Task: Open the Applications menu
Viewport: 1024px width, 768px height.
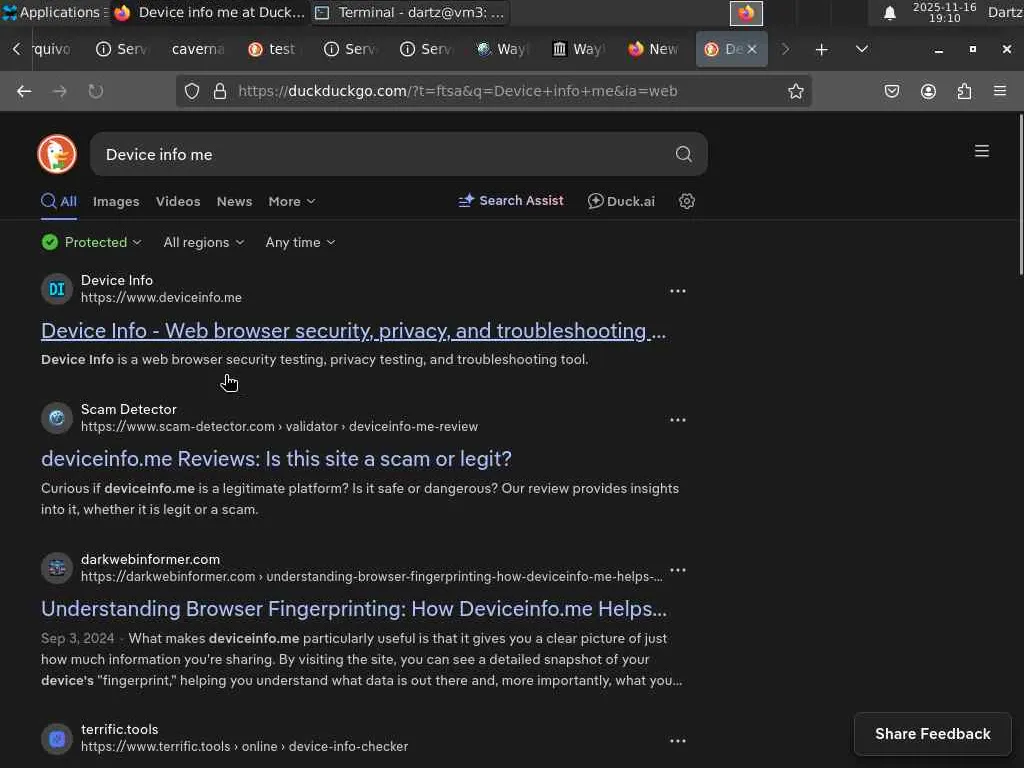Action: tap(55, 12)
